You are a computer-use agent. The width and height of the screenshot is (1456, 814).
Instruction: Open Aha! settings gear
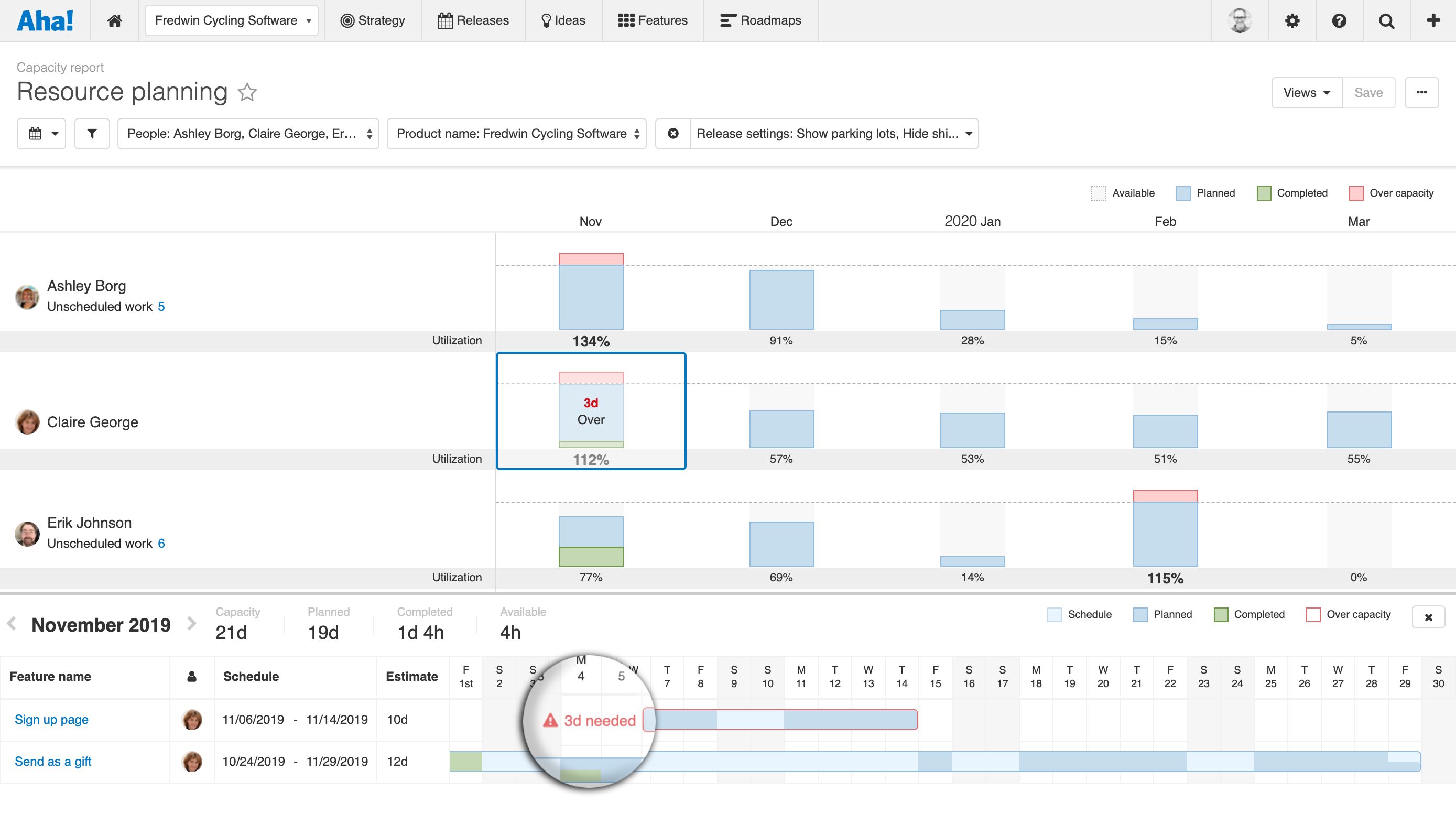[x=1292, y=20]
